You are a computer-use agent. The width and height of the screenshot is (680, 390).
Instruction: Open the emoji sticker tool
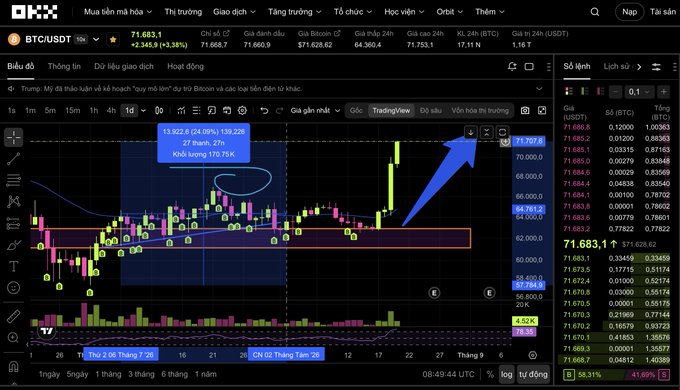[x=13, y=287]
